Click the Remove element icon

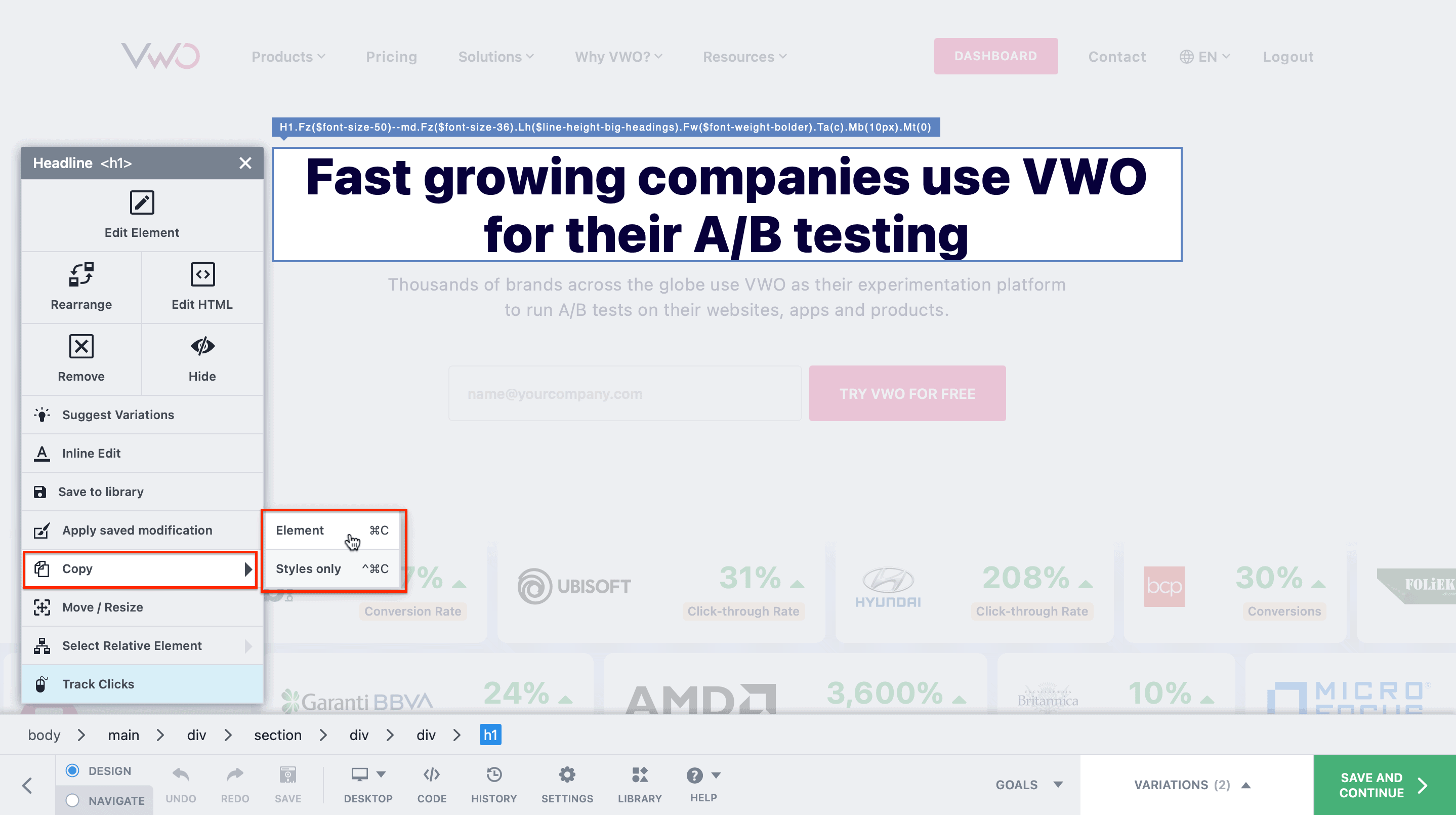(81, 346)
